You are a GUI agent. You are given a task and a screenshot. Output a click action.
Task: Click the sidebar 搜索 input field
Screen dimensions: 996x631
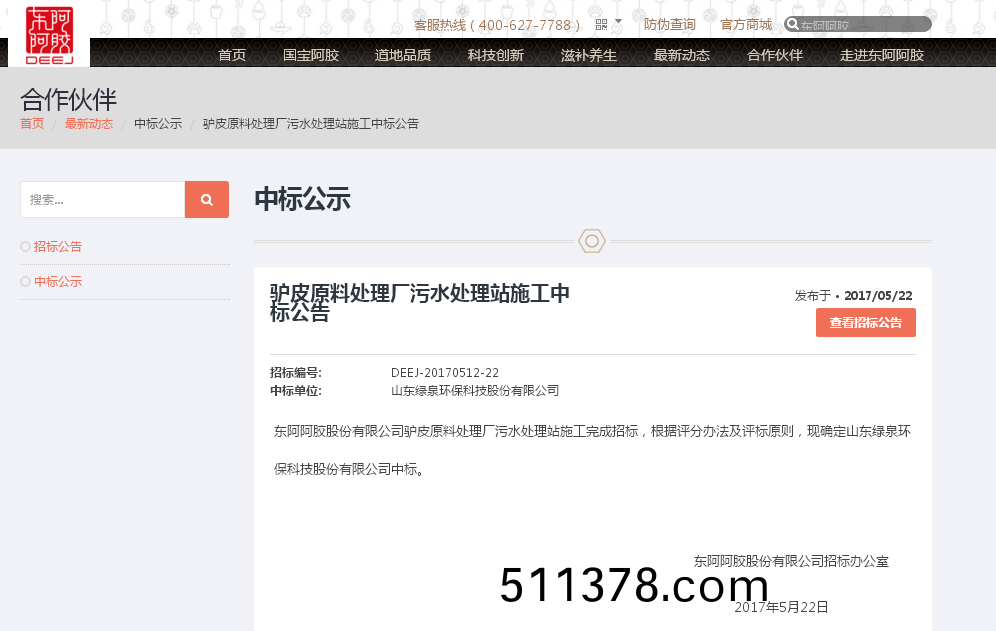[x=100, y=199]
